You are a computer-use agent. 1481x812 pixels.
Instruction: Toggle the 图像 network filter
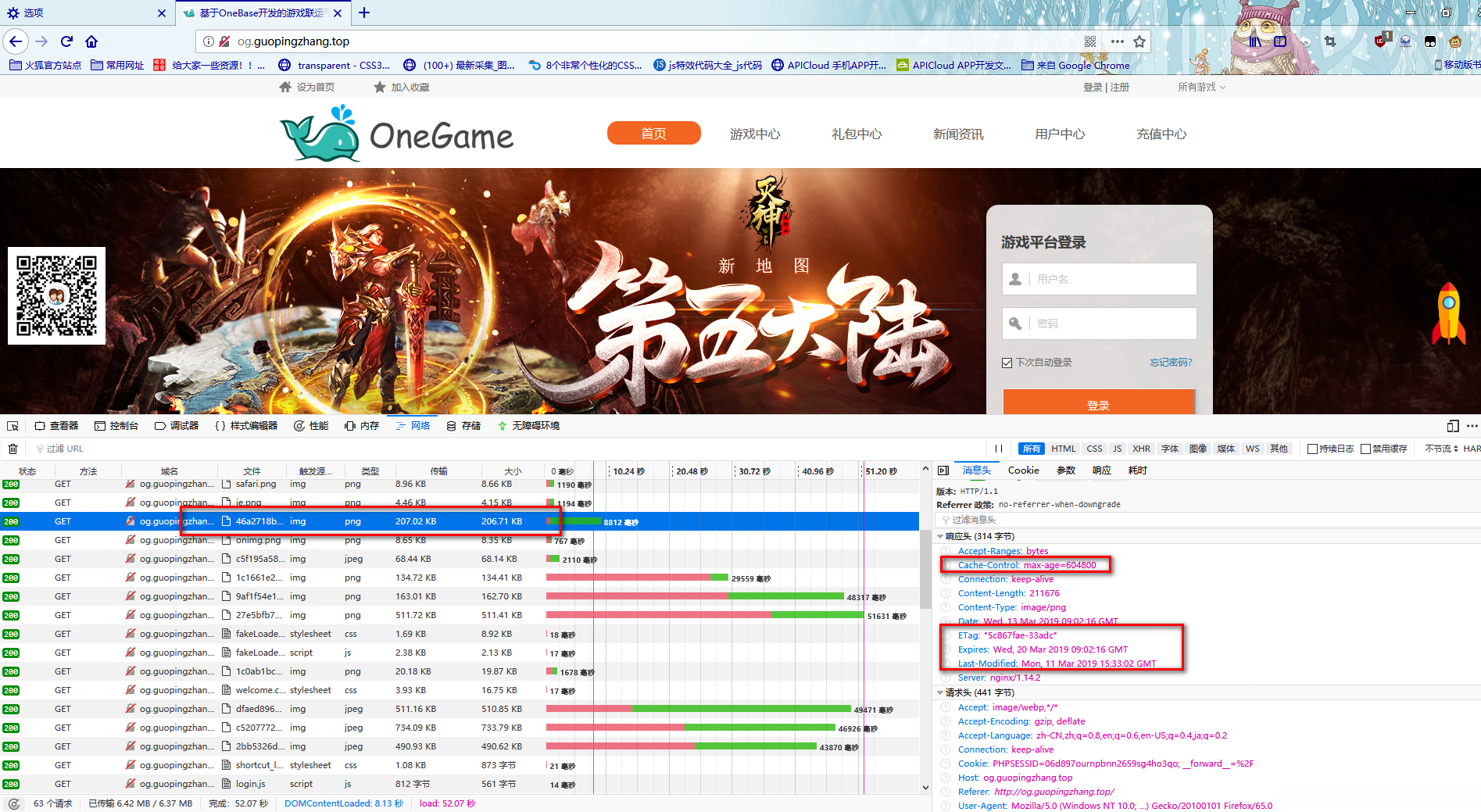click(1198, 449)
